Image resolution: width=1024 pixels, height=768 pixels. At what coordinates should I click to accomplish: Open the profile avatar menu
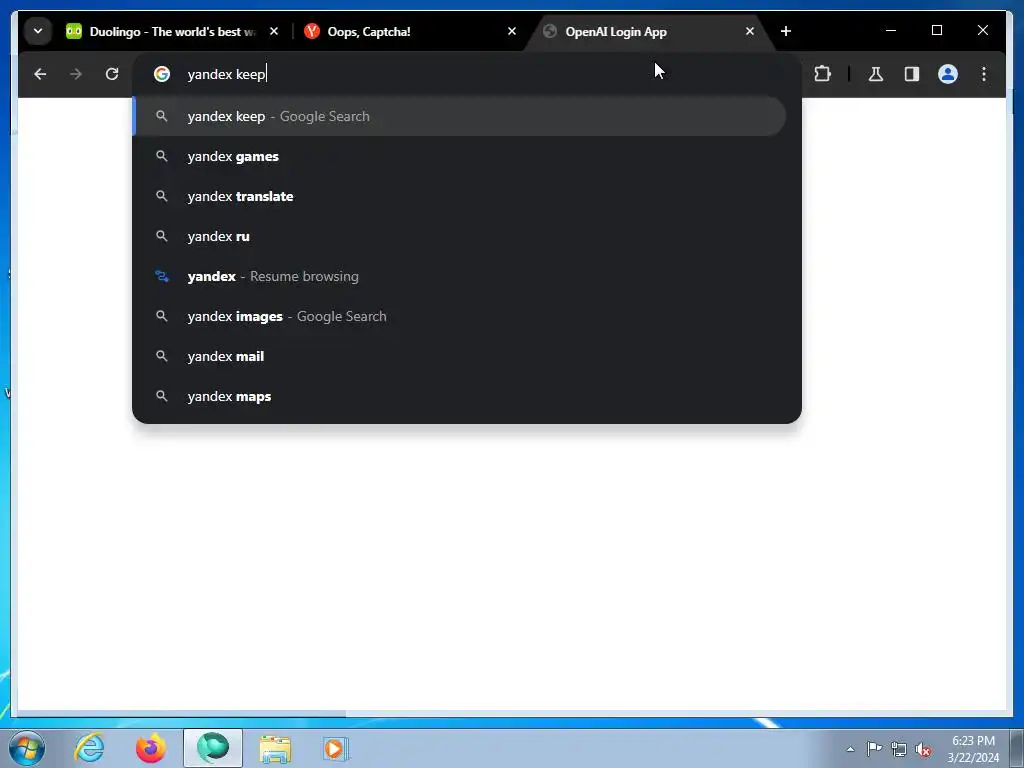click(x=948, y=74)
